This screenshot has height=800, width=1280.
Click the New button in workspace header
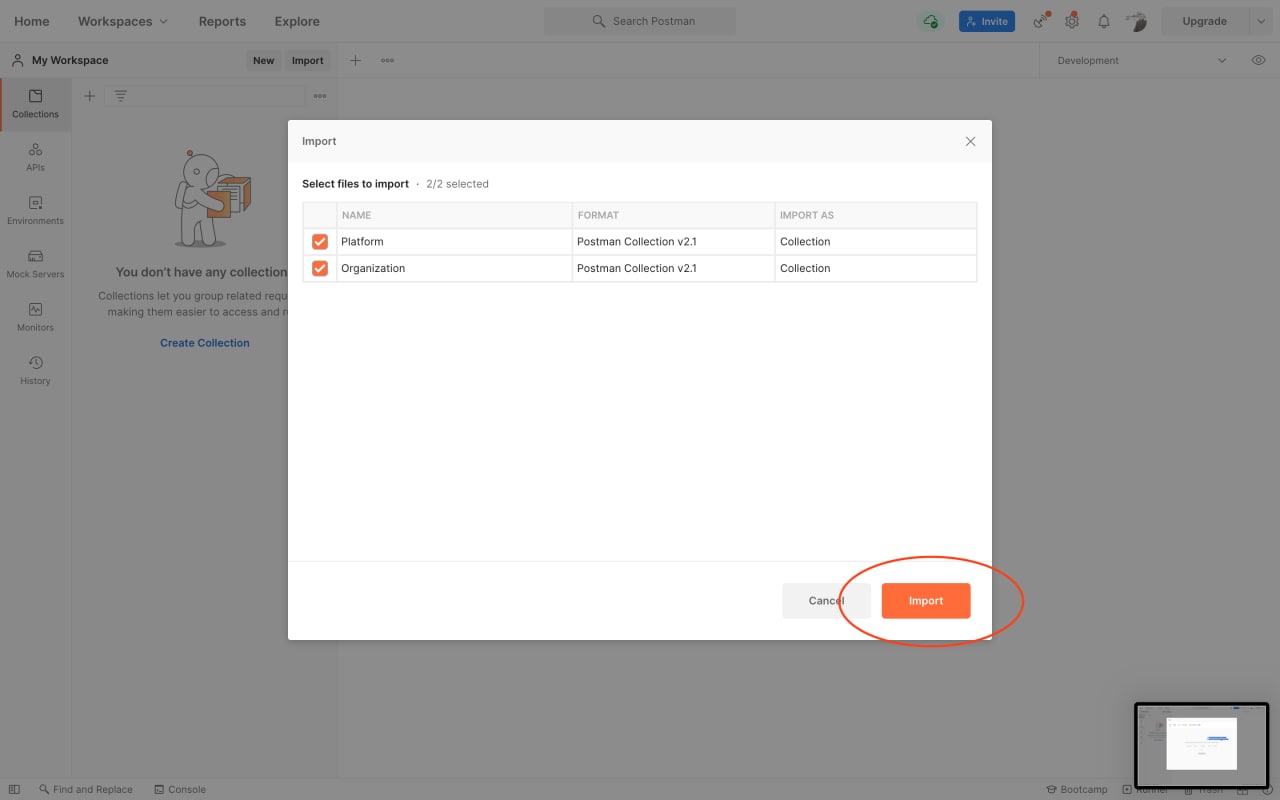coord(263,60)
